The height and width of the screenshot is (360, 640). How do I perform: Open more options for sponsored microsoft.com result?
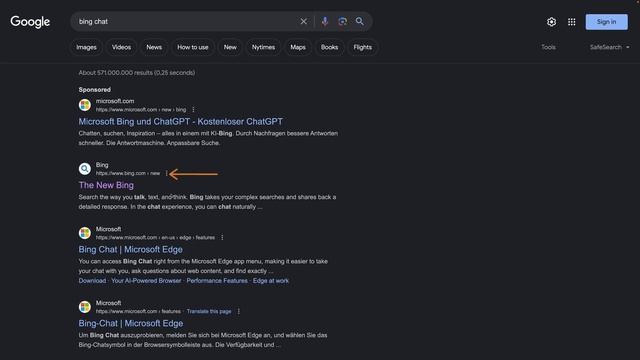pyautogui.click(x=193, y=109)
